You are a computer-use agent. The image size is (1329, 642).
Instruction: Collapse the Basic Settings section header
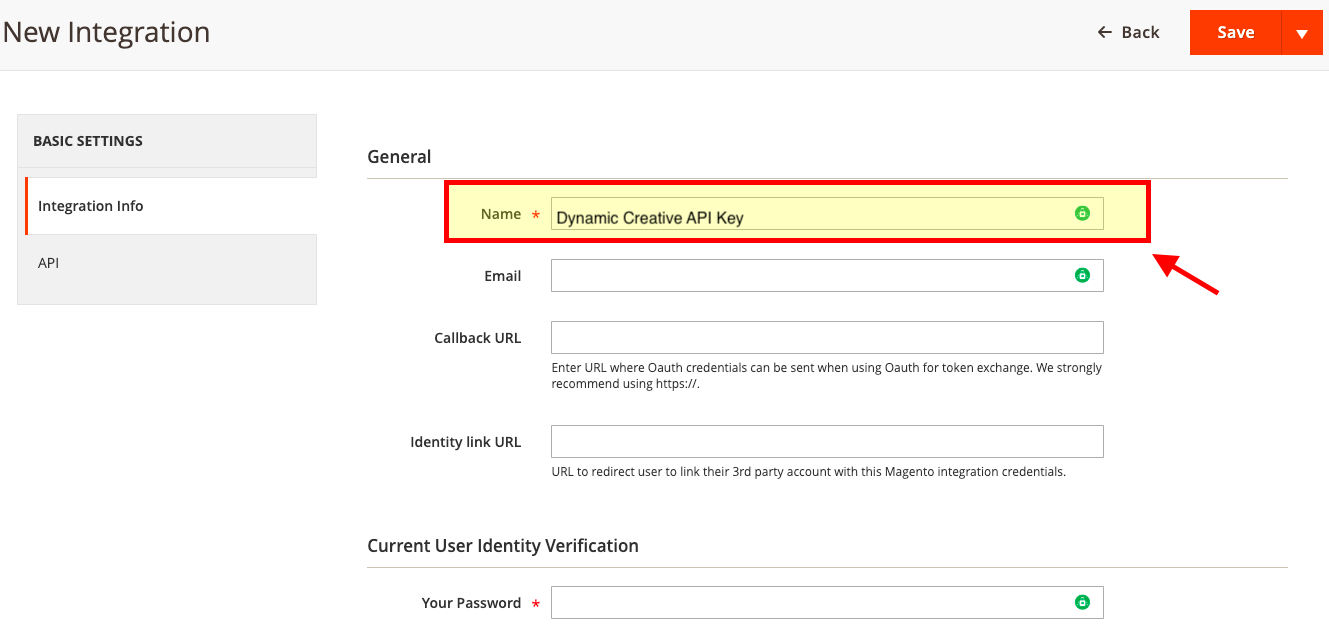(x=167, y=141)
